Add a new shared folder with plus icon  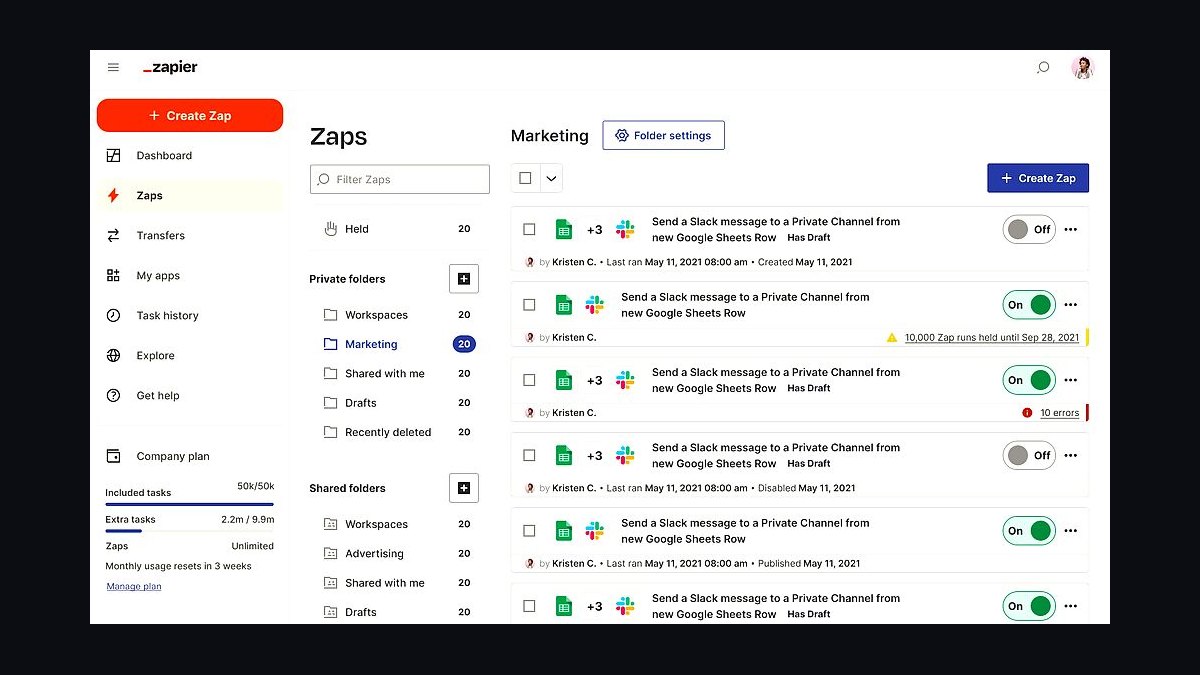464,488
